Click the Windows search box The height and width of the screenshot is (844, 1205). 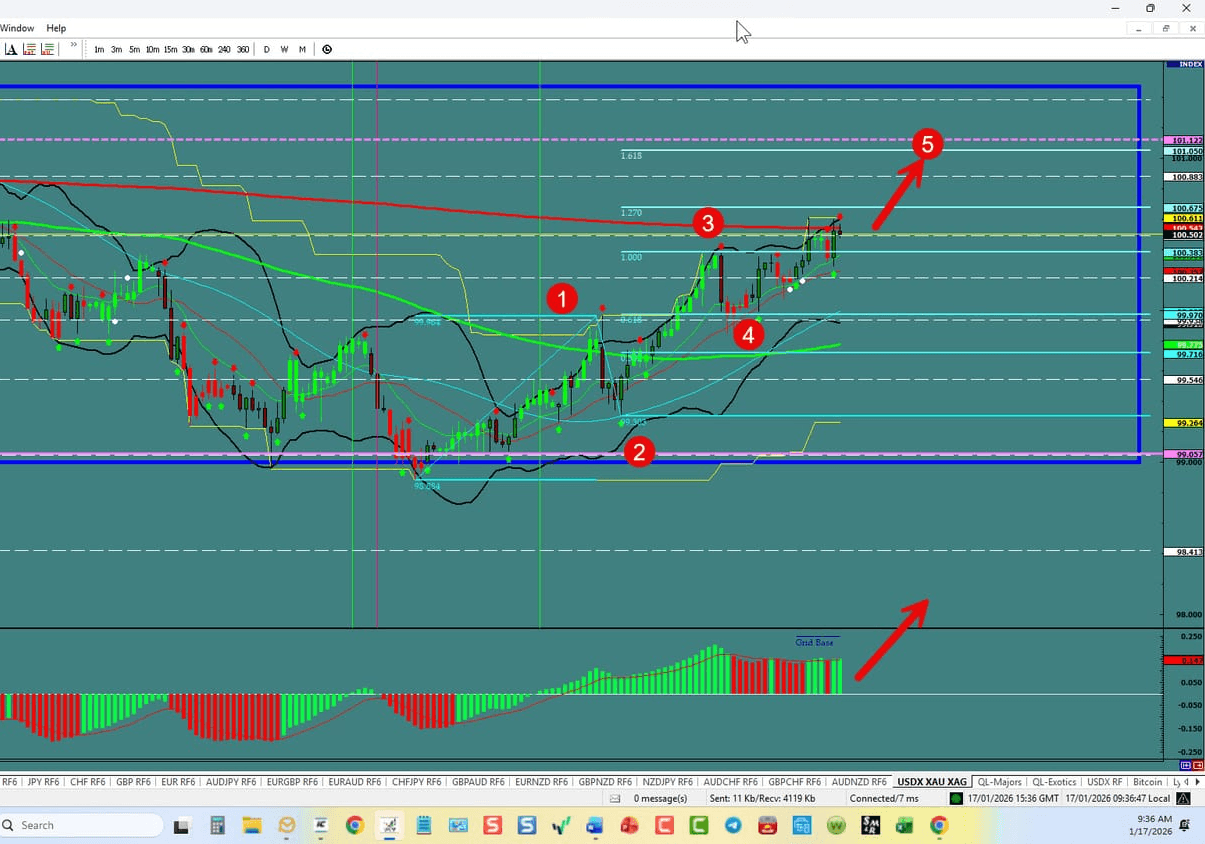point(80,825)
